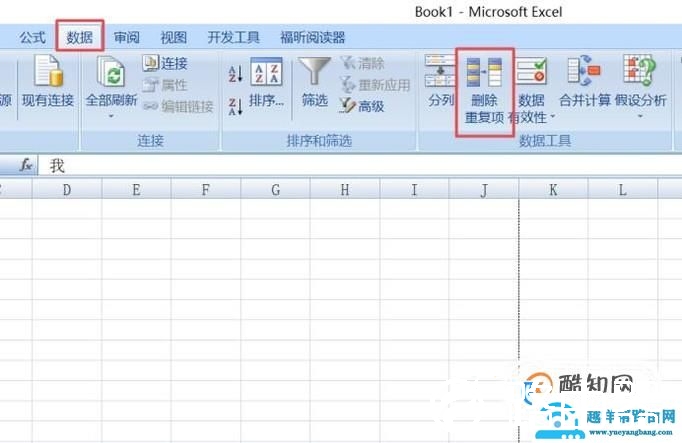Viewport: 682px width, 443px height.
Task: Click the 属性 button
Action: [x=165, y=85]
